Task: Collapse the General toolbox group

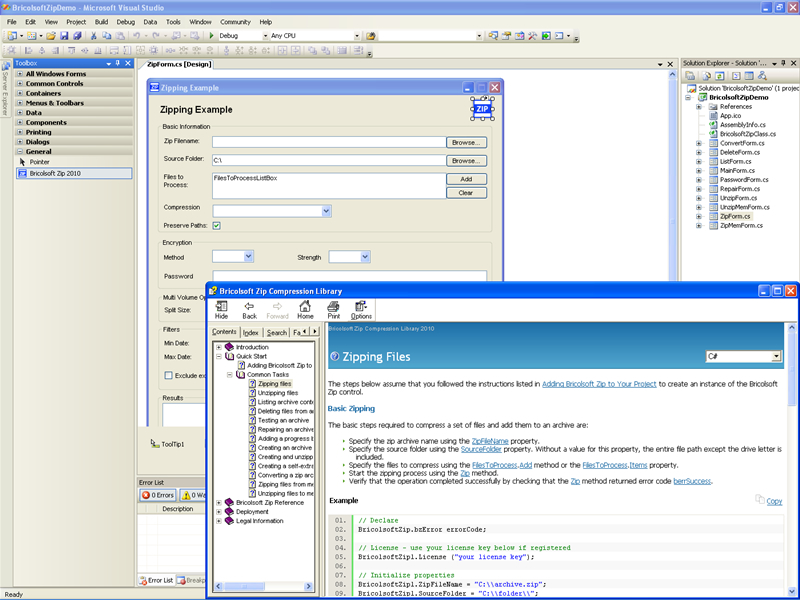Action: (20, 152)
